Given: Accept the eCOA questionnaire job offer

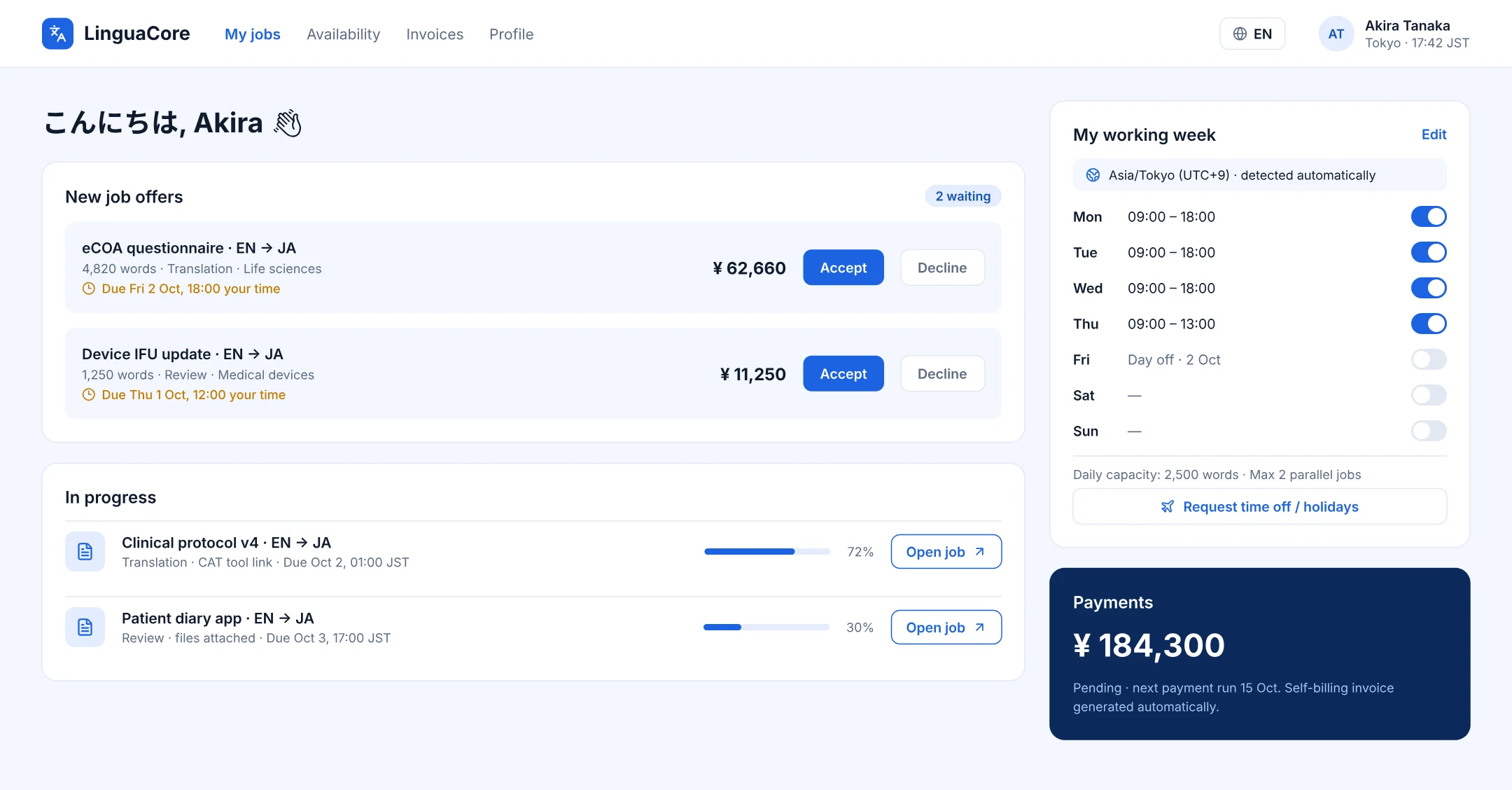Looking at the screenshot, I should (843, 268).
